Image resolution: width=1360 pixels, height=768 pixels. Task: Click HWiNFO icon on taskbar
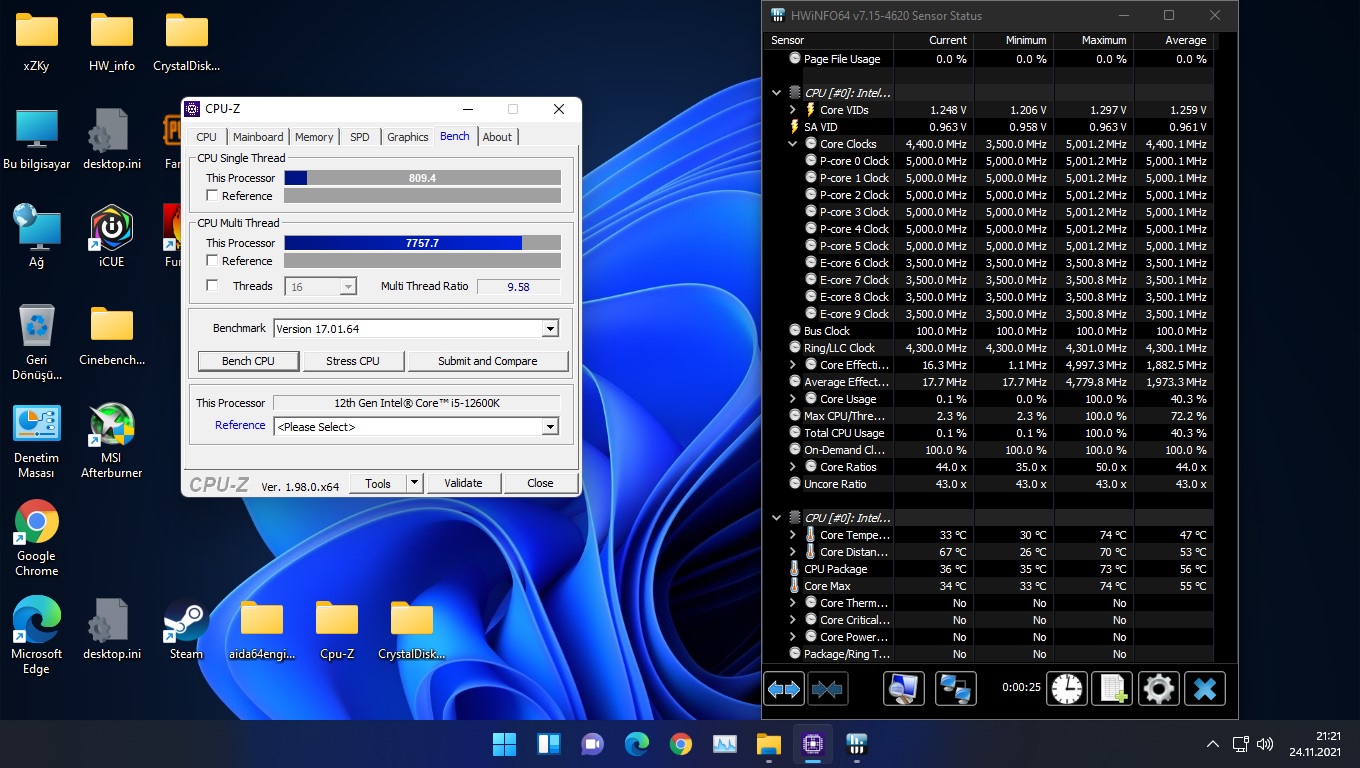pyautogui.click(x=857, y=744)
